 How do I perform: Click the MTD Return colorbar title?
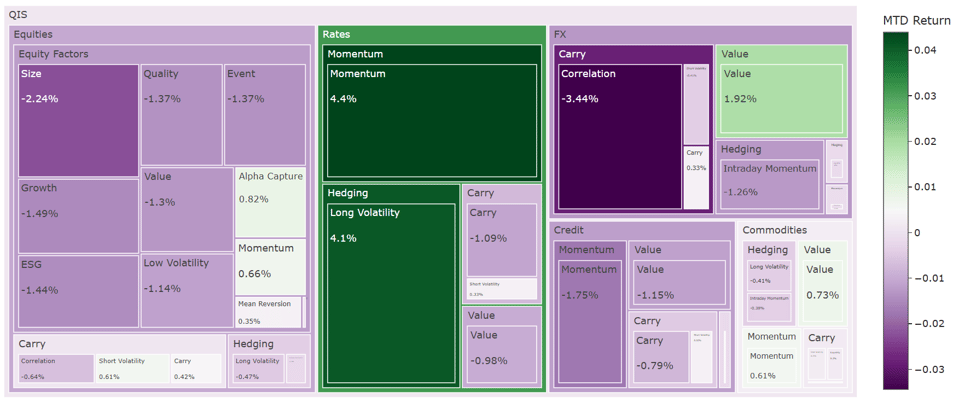point(916,20)
